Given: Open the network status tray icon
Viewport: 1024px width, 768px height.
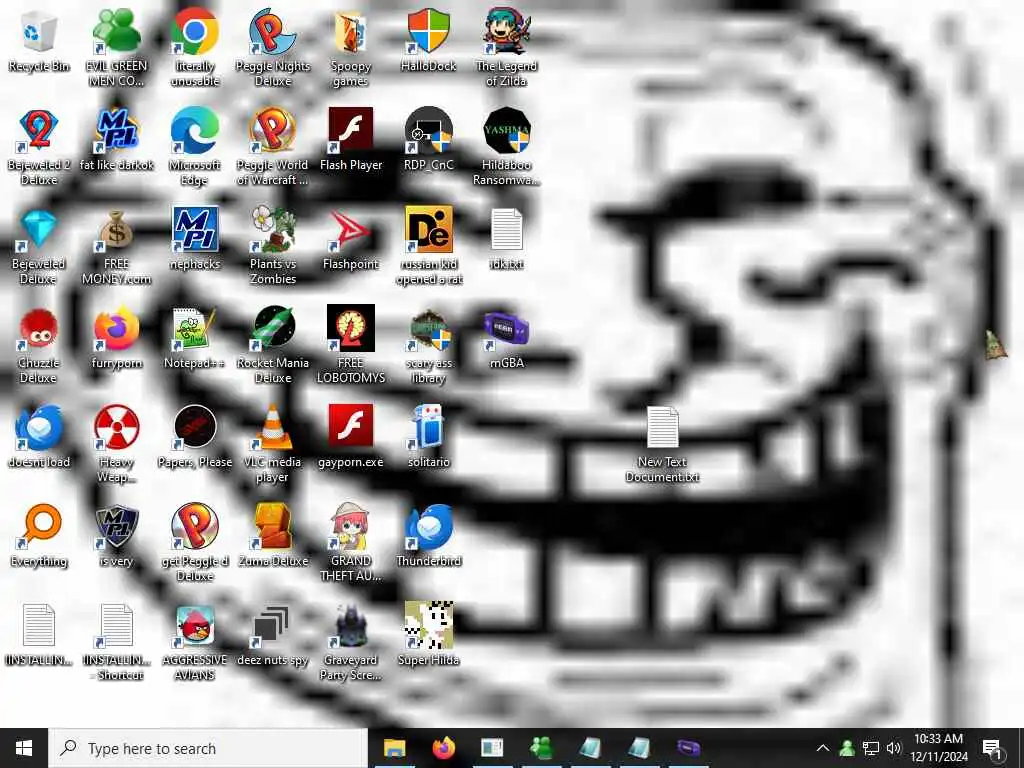Looking at the screenshot, I should [x=871, y=748].
